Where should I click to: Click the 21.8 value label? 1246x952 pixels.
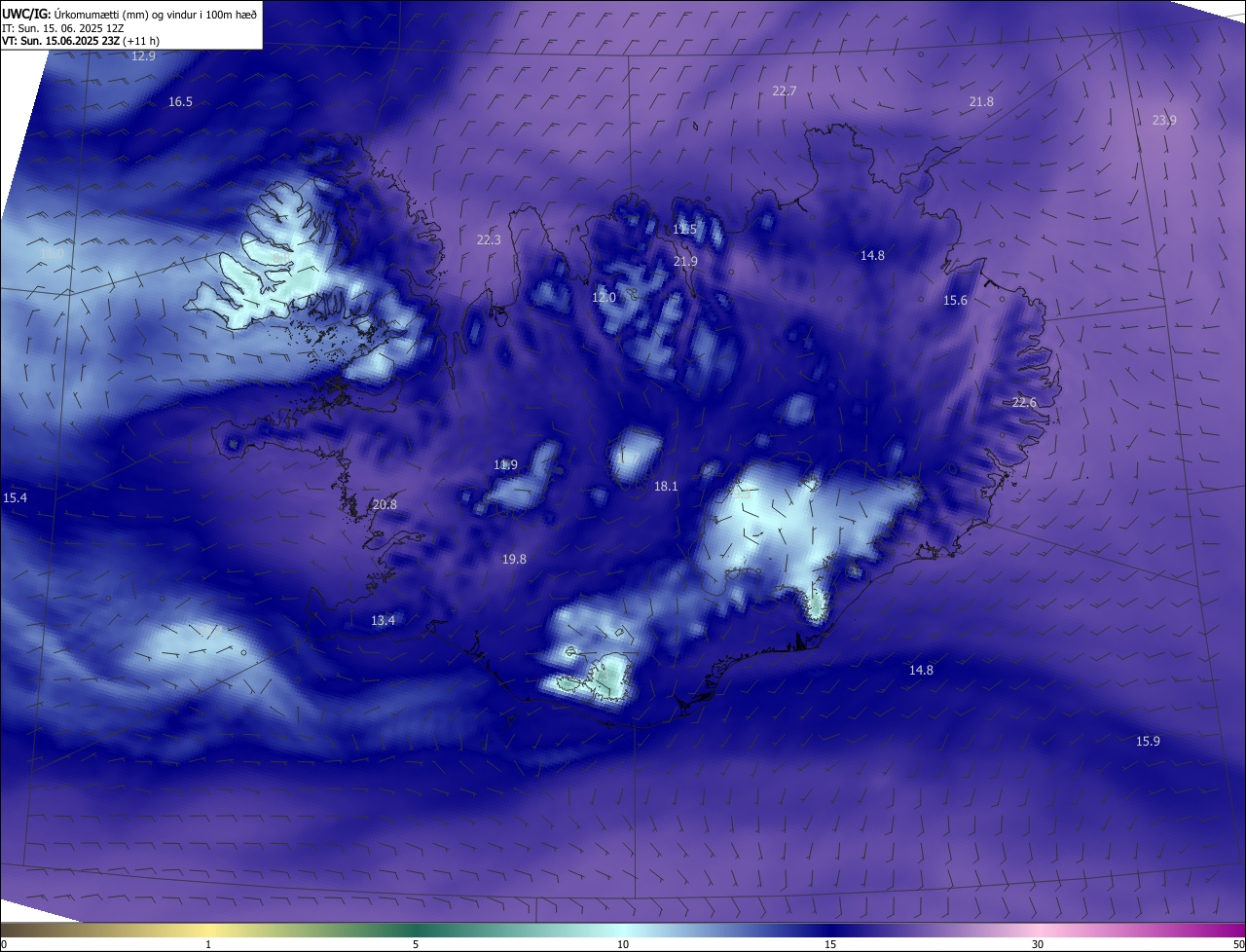(981, 101)
